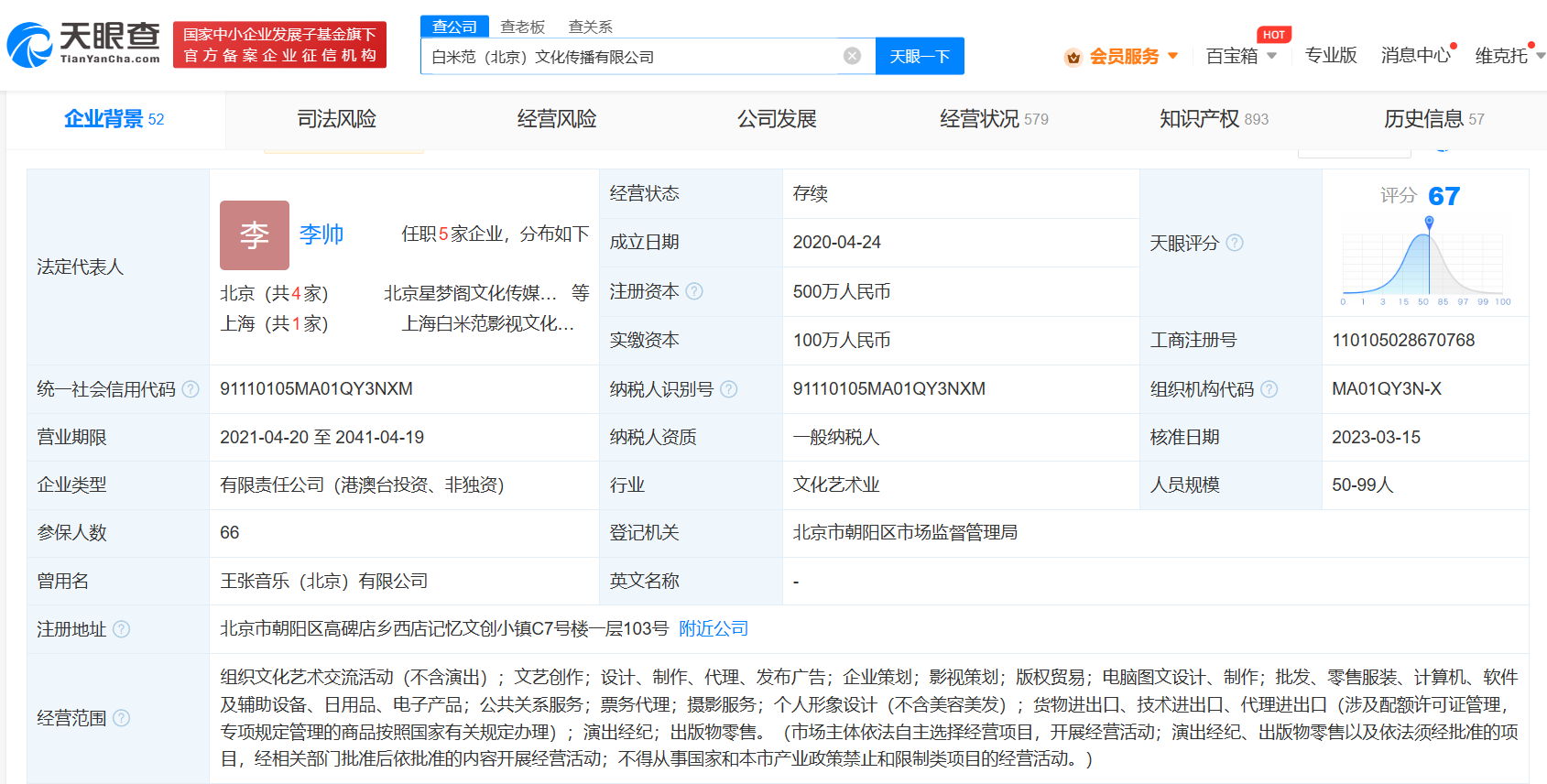The height and width of the screenshot is (784, 1547).
Task: Open the 知识产权 tab
Action: 1215,119
